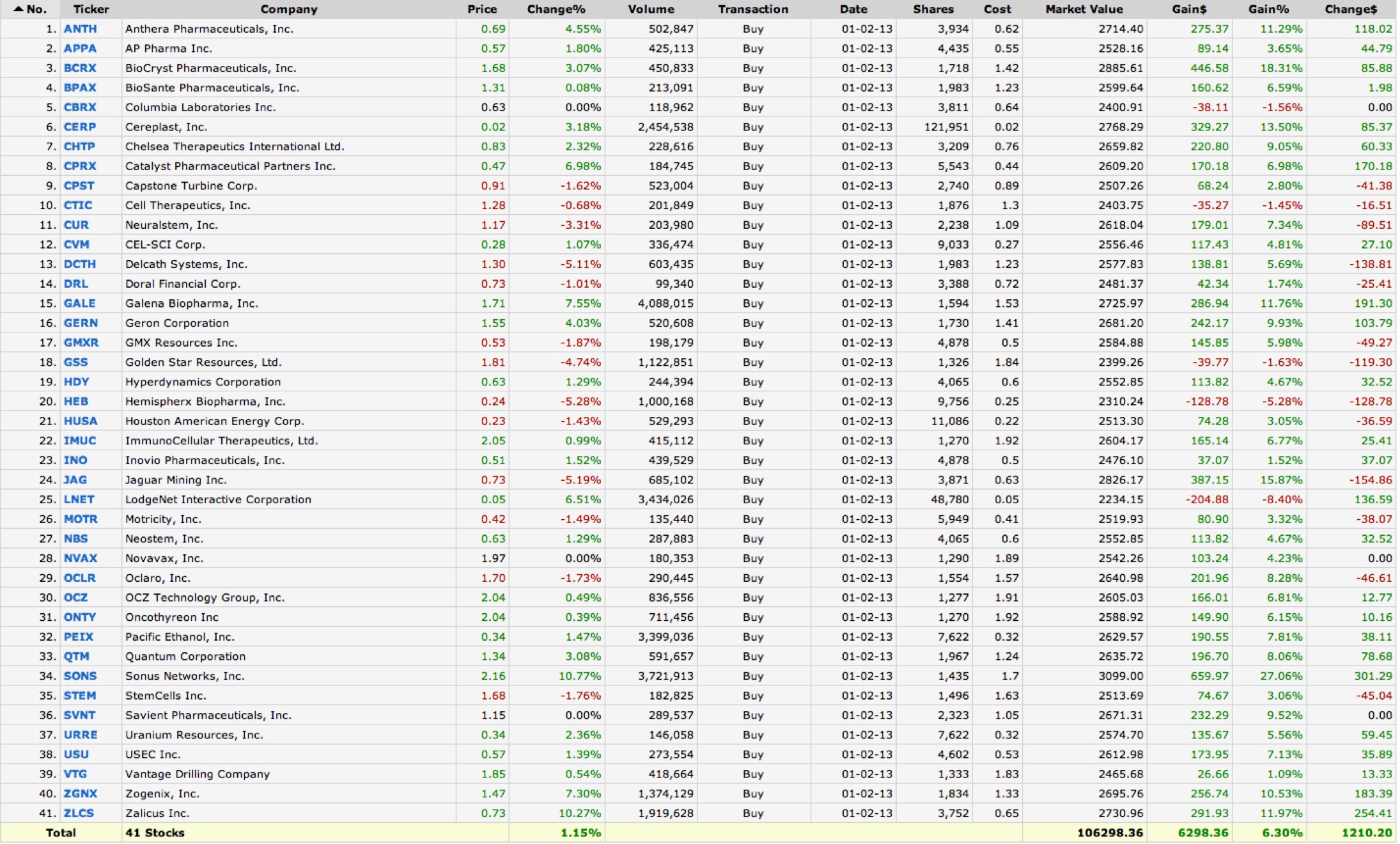Open the HUSA ticker link
The image size is (1400, 844).
[81, 421]
